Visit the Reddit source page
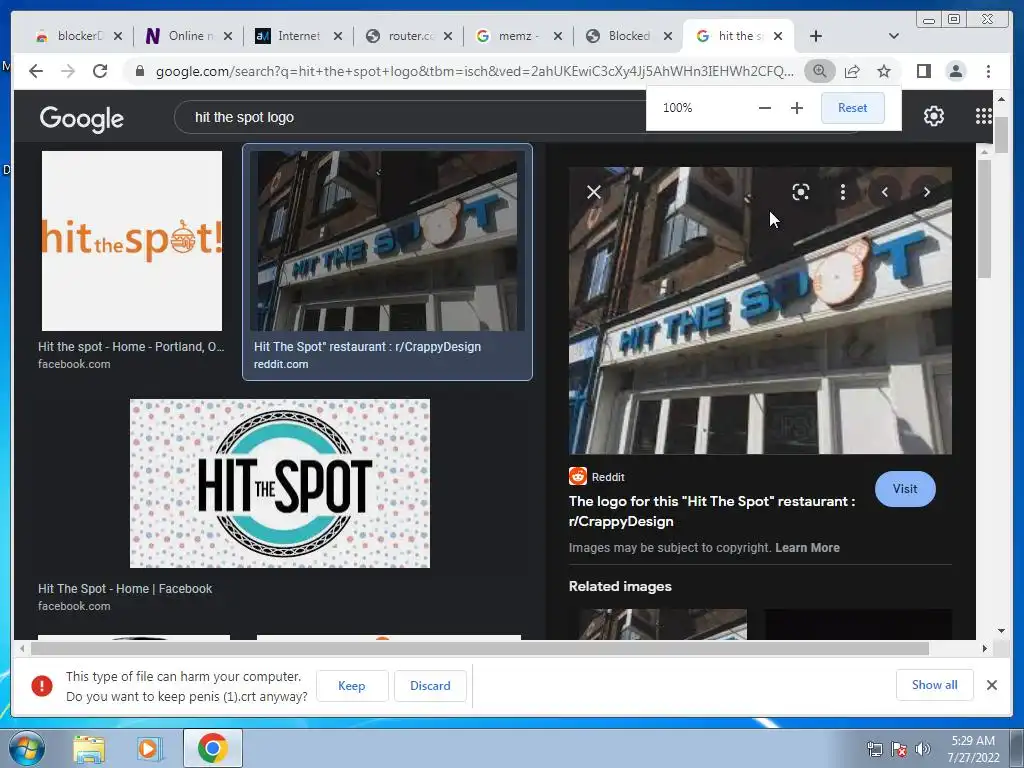Image resolution: width=1024 pixels, height=768 pixels. [x=904, y=489]
